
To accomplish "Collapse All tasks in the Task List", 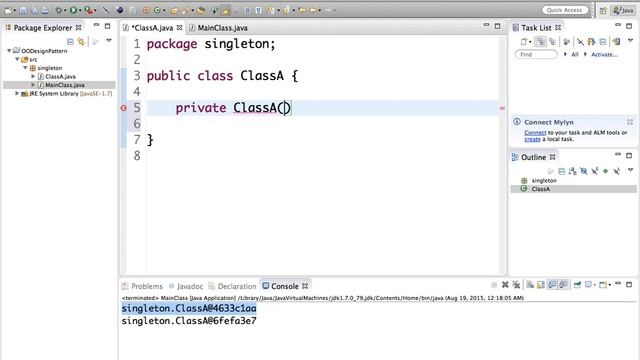I will 603,41.
